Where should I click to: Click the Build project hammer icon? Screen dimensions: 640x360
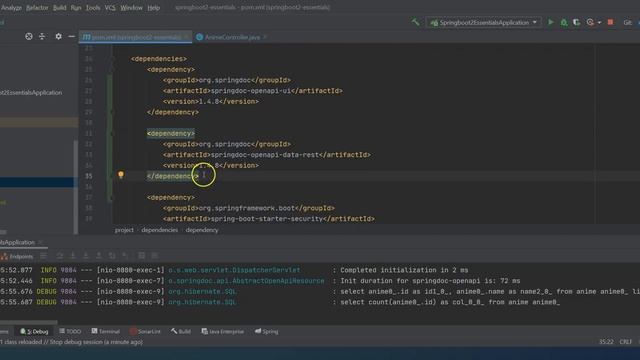point(416,22)
